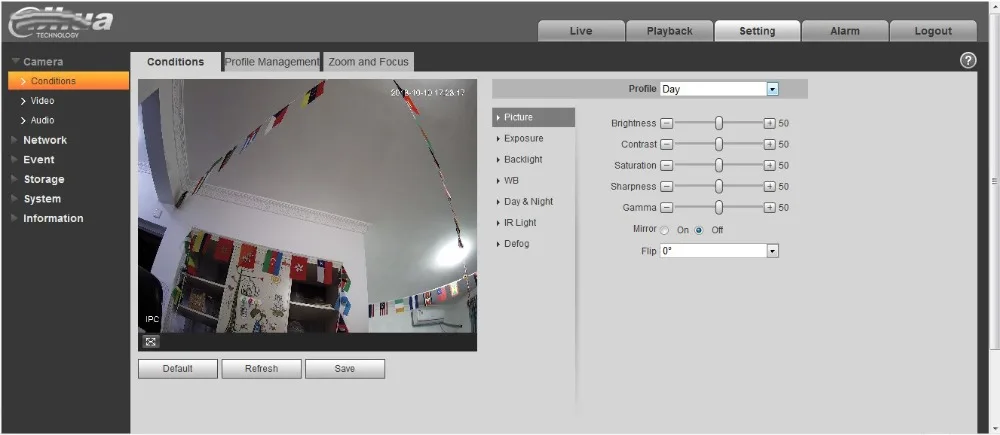1000x435 pixels.
Task: Expand the Event section in sidebar
Action: [x=33, y=159]
